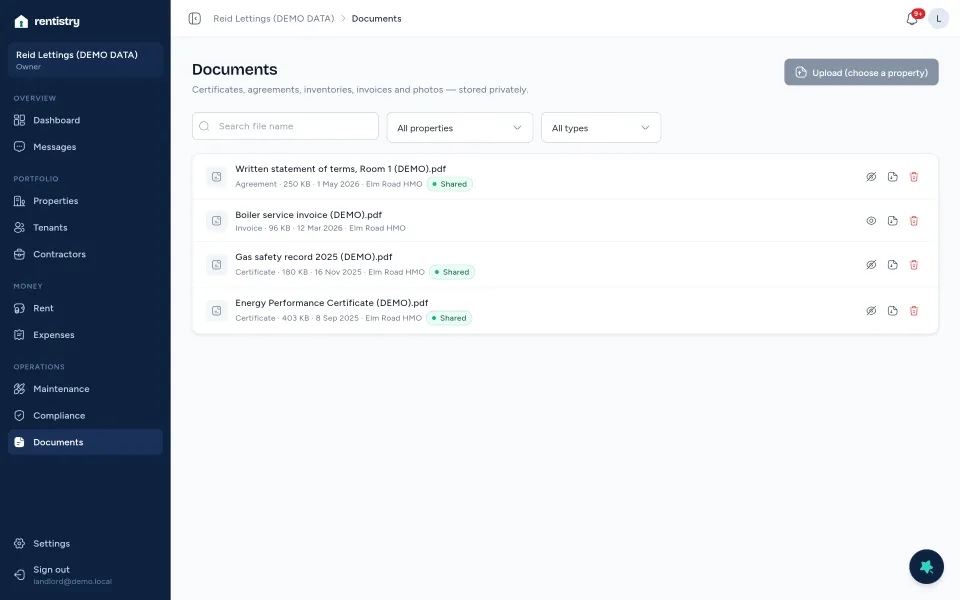Open the All types dropdown

tap(601, 128)
